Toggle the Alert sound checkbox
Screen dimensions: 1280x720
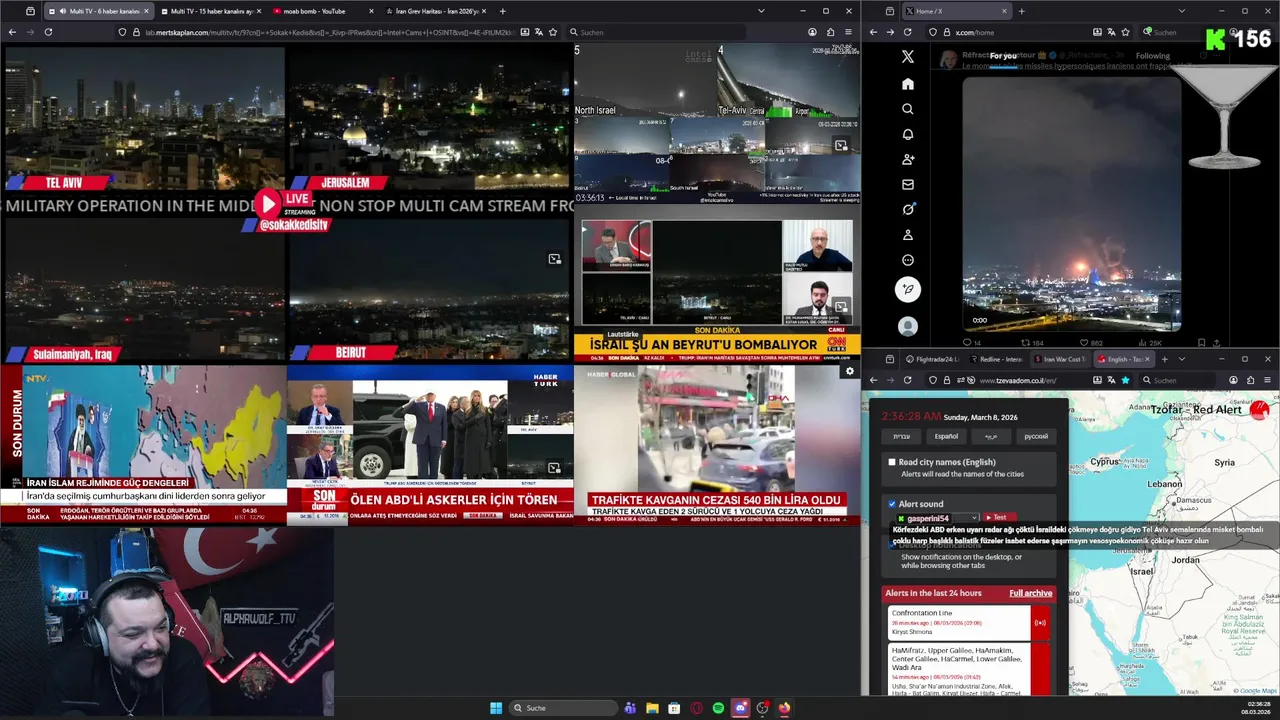click(x=892, y=504)
